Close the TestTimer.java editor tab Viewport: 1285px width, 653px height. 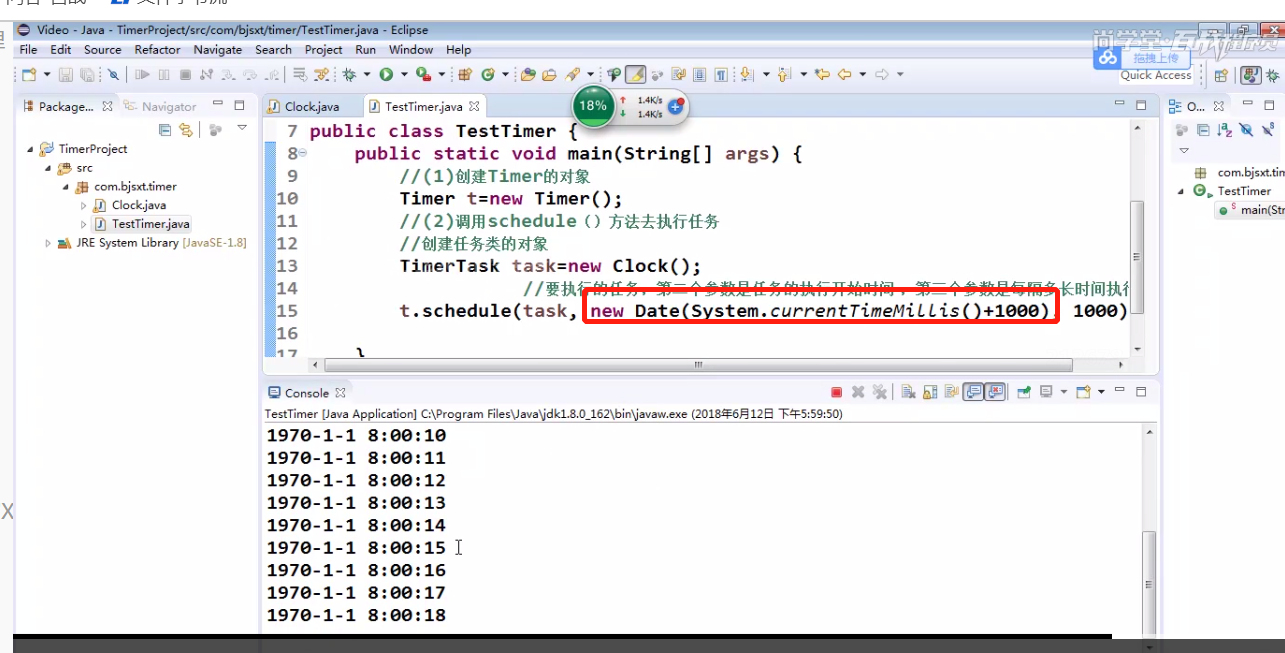click(x=474, y=106)
